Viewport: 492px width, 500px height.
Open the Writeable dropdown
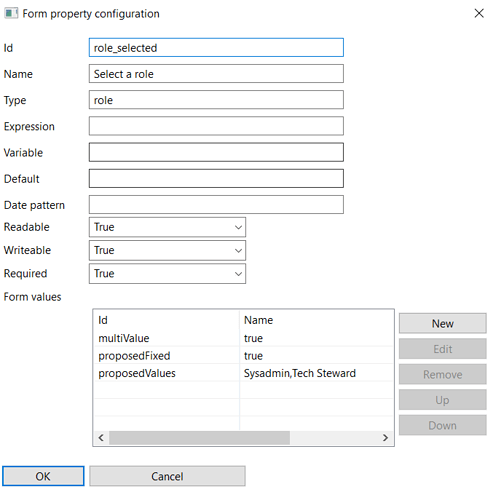pyautogui.click(x=167, y=251)
